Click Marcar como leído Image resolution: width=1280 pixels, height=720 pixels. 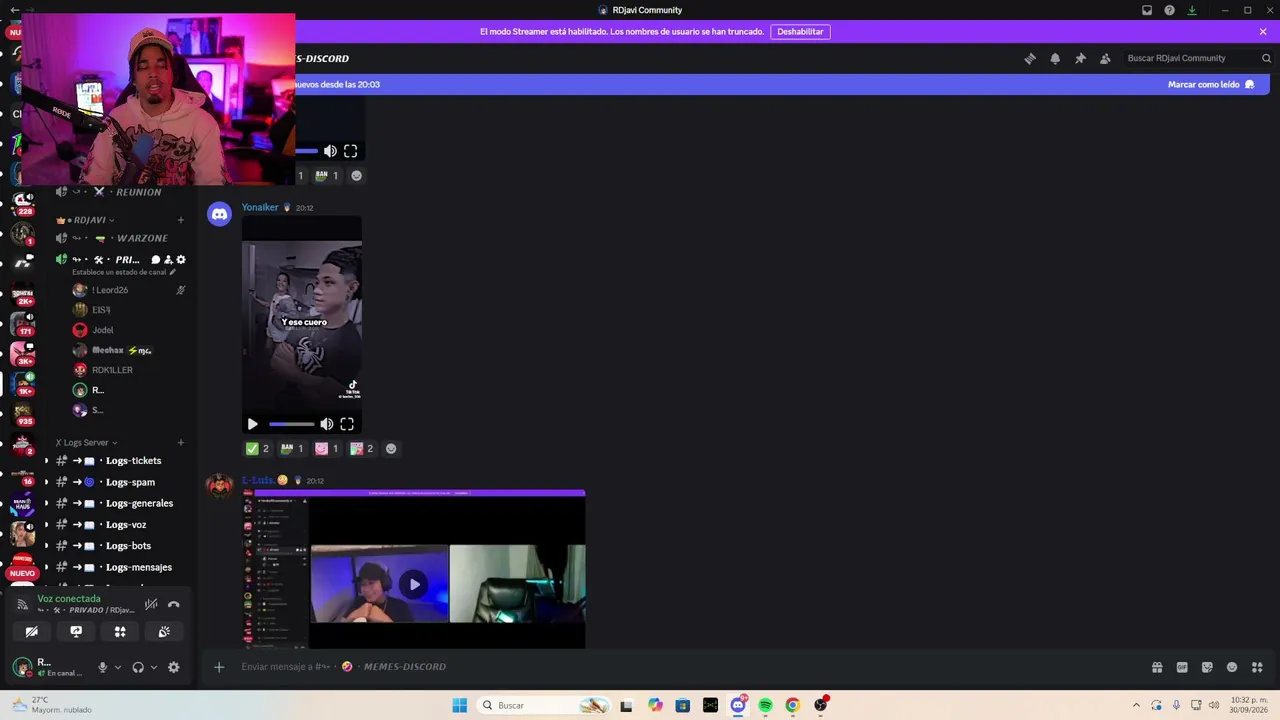coord(1210,85)
